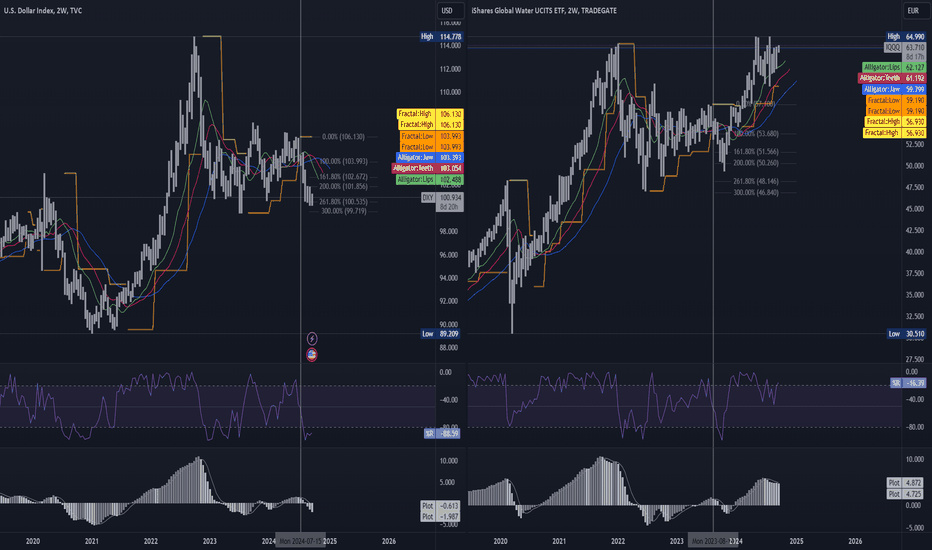
Task: Select the 200.00% (50.260) Fibonacci level label
Action: pyautogui.click(x=756, y=163)
